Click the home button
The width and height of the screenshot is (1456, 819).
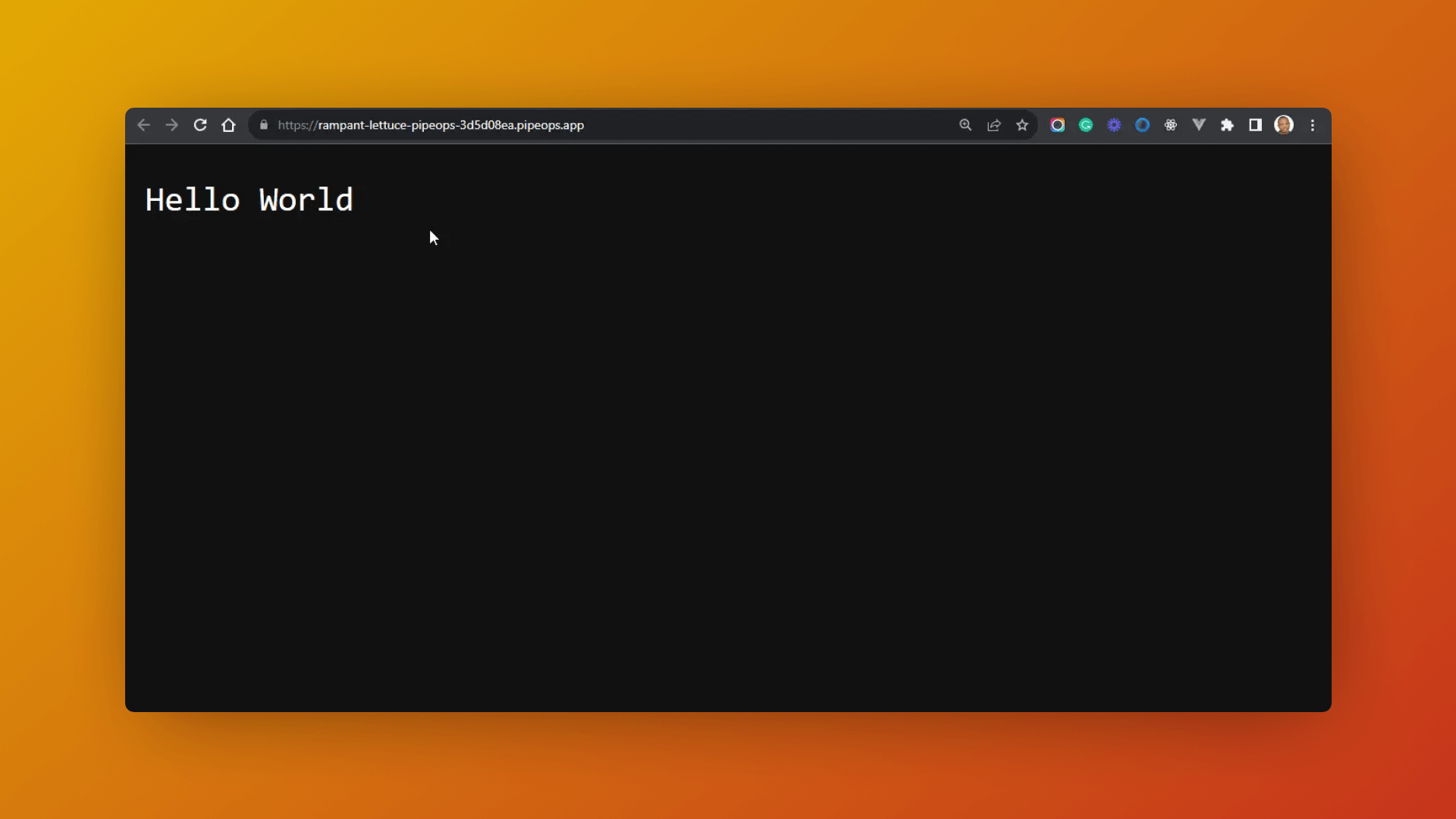(x=229, y=125)
